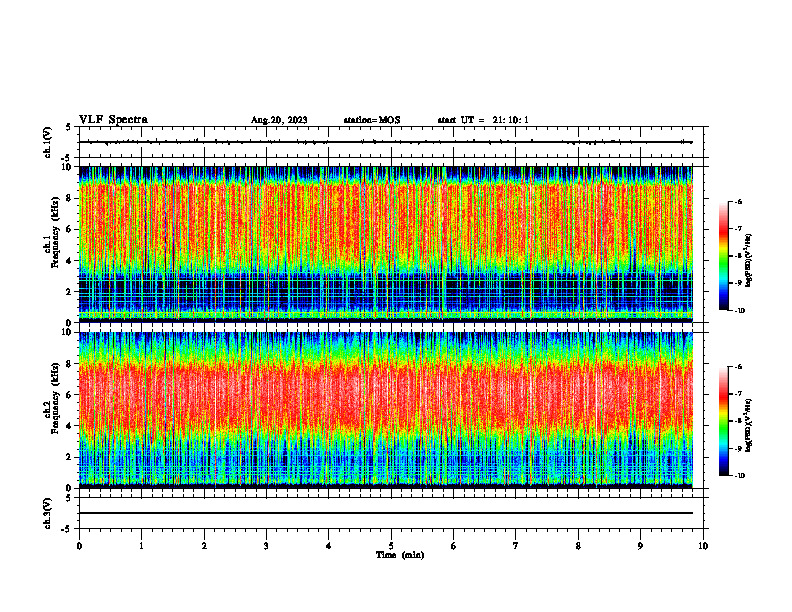
Task: Click the "start UT = 21:10: 1" text
Action: pyautogui.click(x=483, y=120)
